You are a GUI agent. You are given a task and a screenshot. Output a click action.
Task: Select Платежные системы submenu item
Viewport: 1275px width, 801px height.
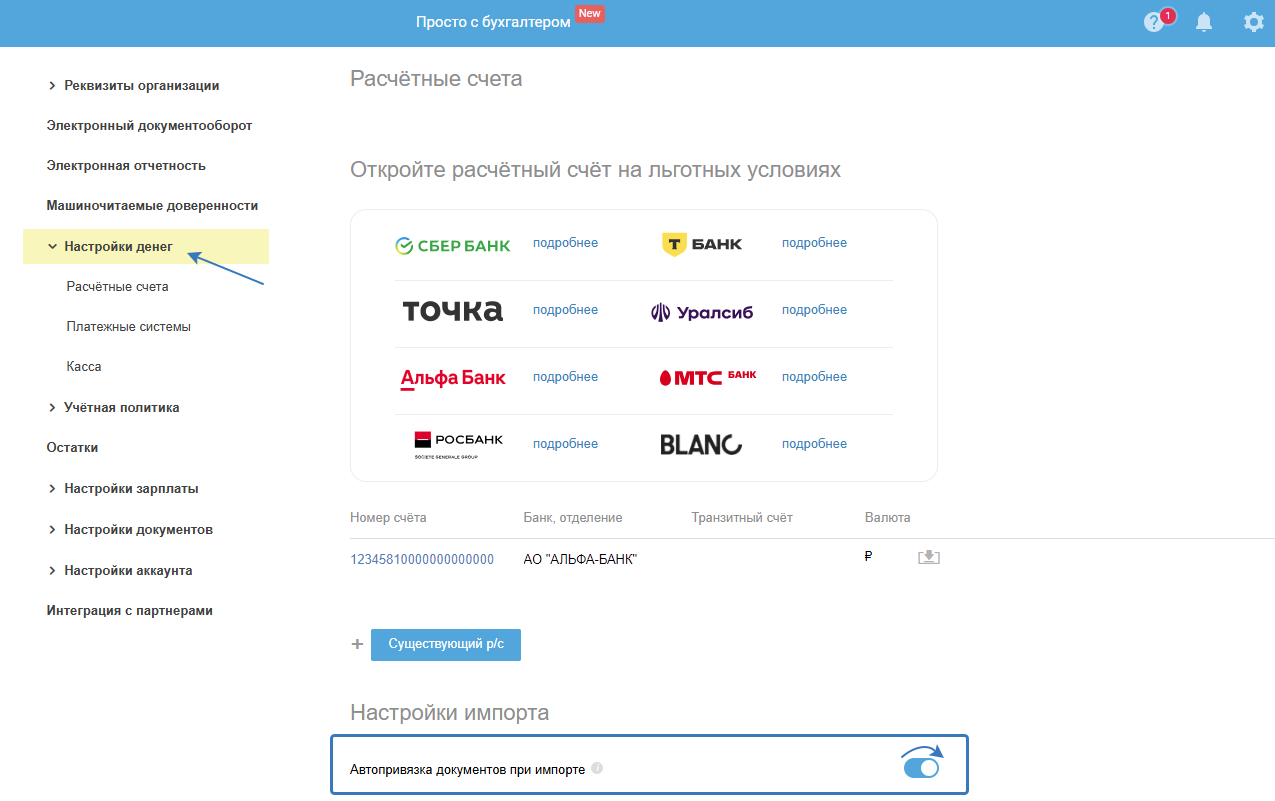pyautogui.click(x=129, y=327)
